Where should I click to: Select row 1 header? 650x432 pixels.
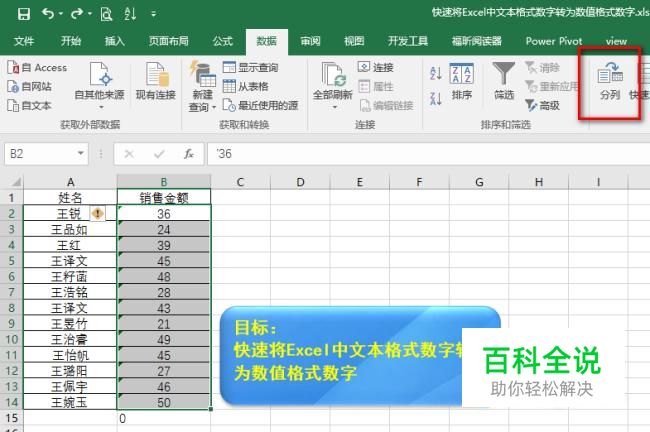pos(12,198)
